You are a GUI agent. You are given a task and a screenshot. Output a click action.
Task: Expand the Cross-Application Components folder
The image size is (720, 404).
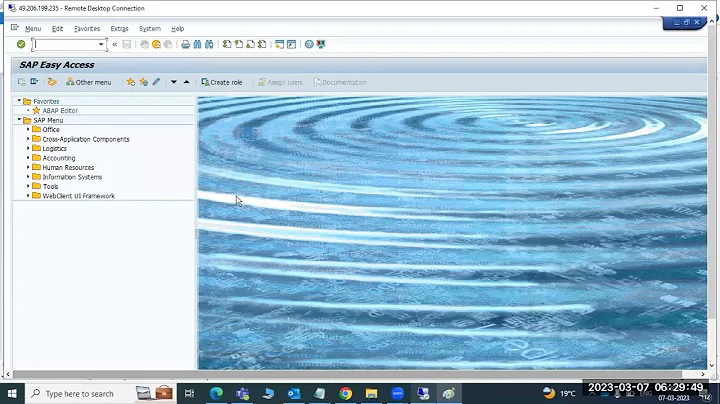pyautogui.click(x=28, y=139)
